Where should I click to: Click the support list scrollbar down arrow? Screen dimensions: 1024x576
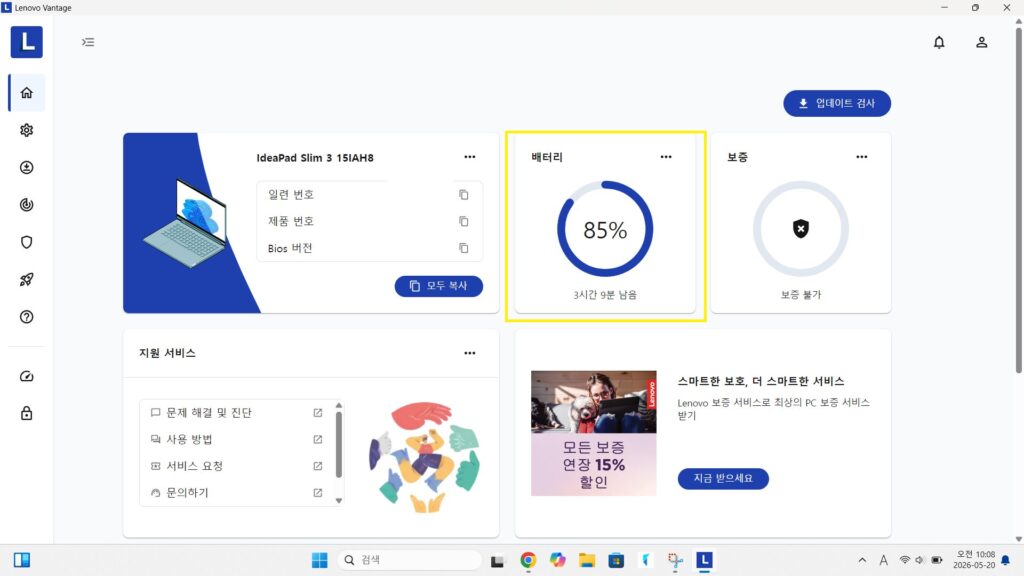click(338, 501)
